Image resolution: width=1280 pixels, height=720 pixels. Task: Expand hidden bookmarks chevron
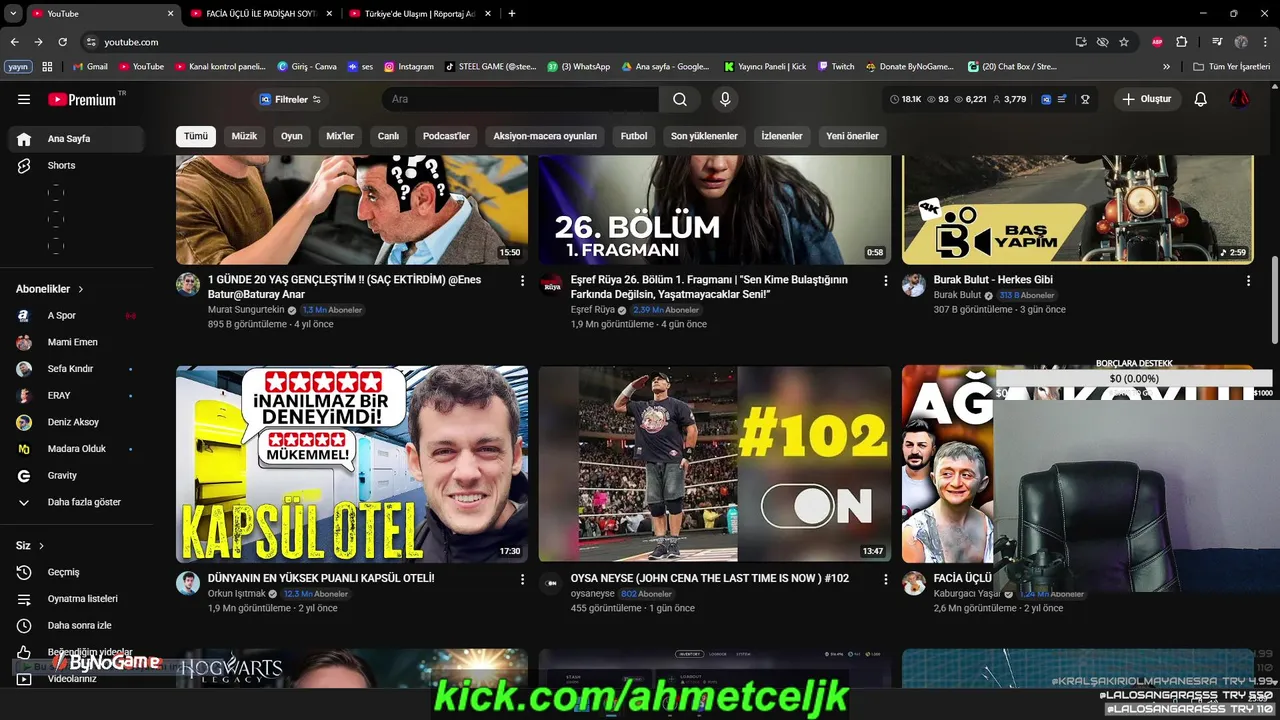[x=1166, y=67]
